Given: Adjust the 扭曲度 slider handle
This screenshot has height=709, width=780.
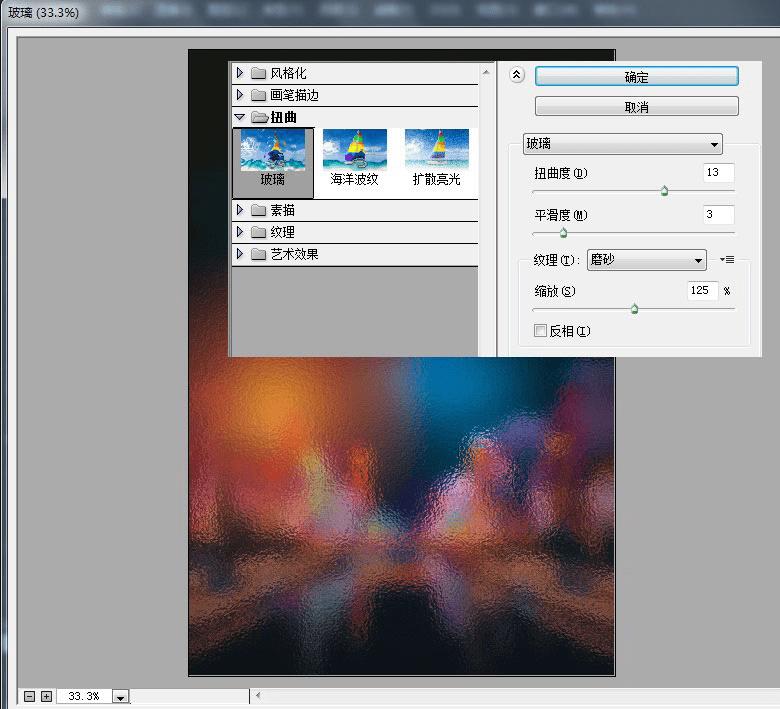Looking at the screenshot, I should pyautogui.click(x=664, y=191).
